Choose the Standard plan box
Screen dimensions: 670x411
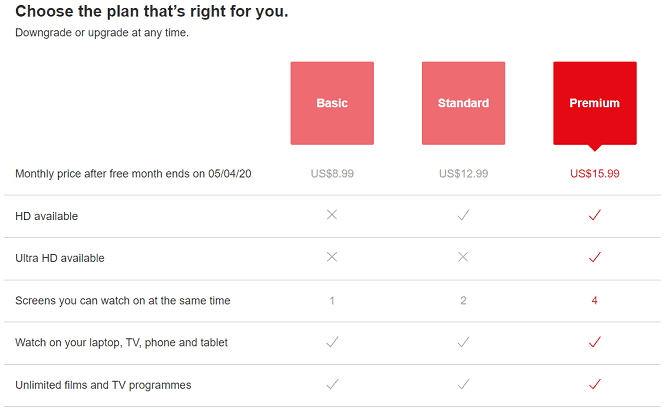click(463, 103)
